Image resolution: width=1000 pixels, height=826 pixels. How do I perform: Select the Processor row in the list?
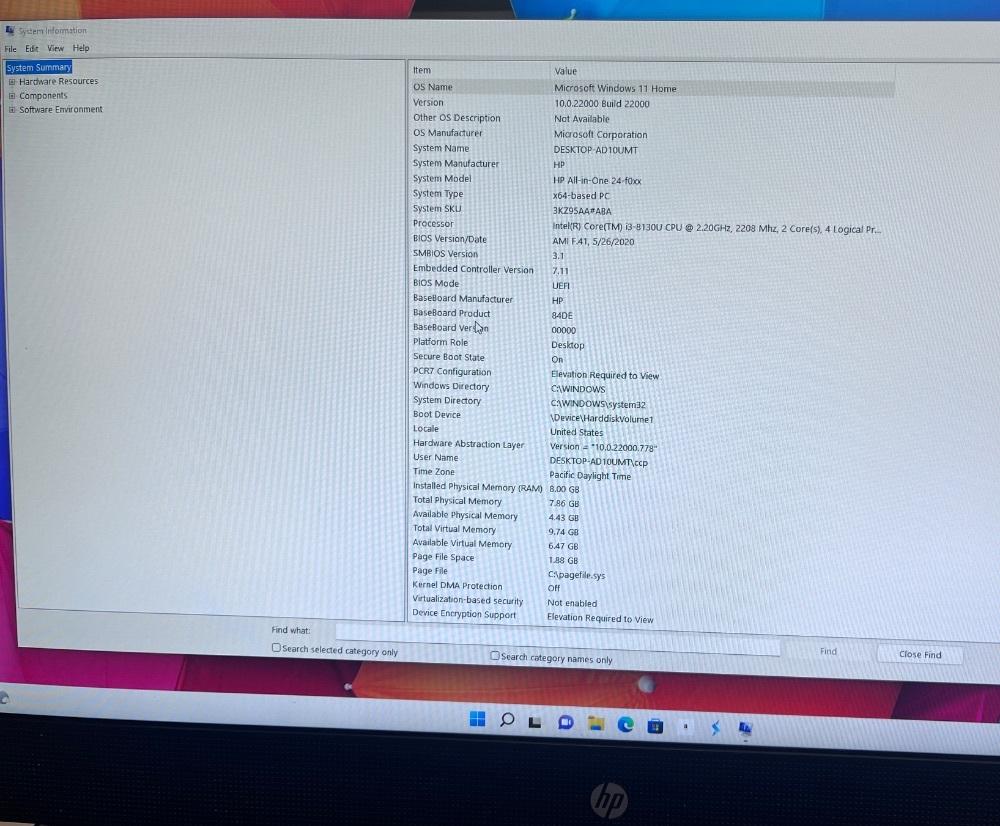coord(433,224)
